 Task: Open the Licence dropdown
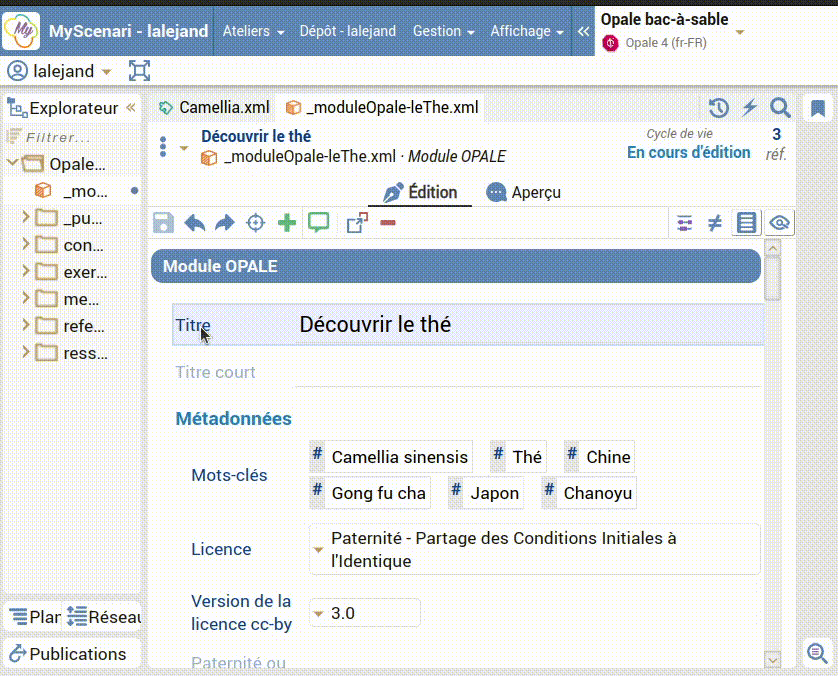[534, 549]
